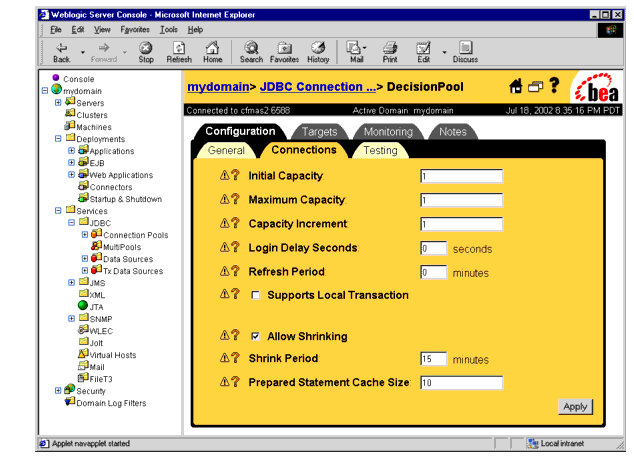Reload page with the Refresh icon

tap(179, 53)
